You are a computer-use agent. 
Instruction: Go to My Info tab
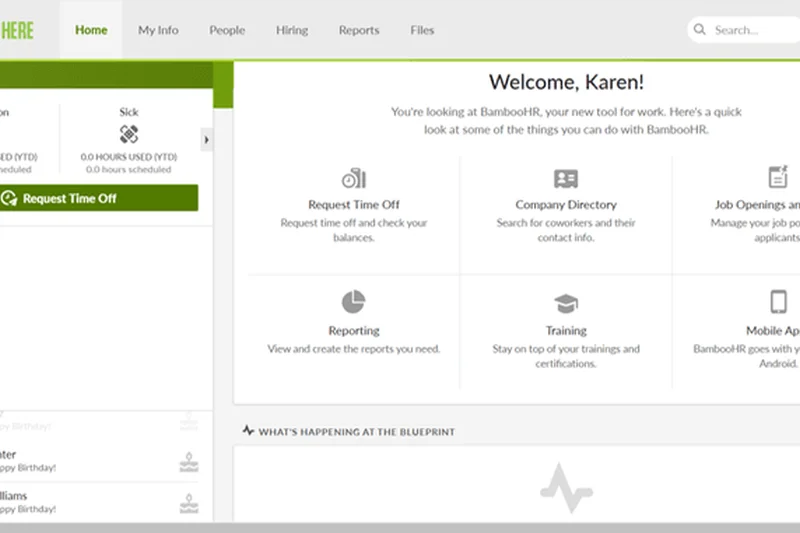click(158, 30)
